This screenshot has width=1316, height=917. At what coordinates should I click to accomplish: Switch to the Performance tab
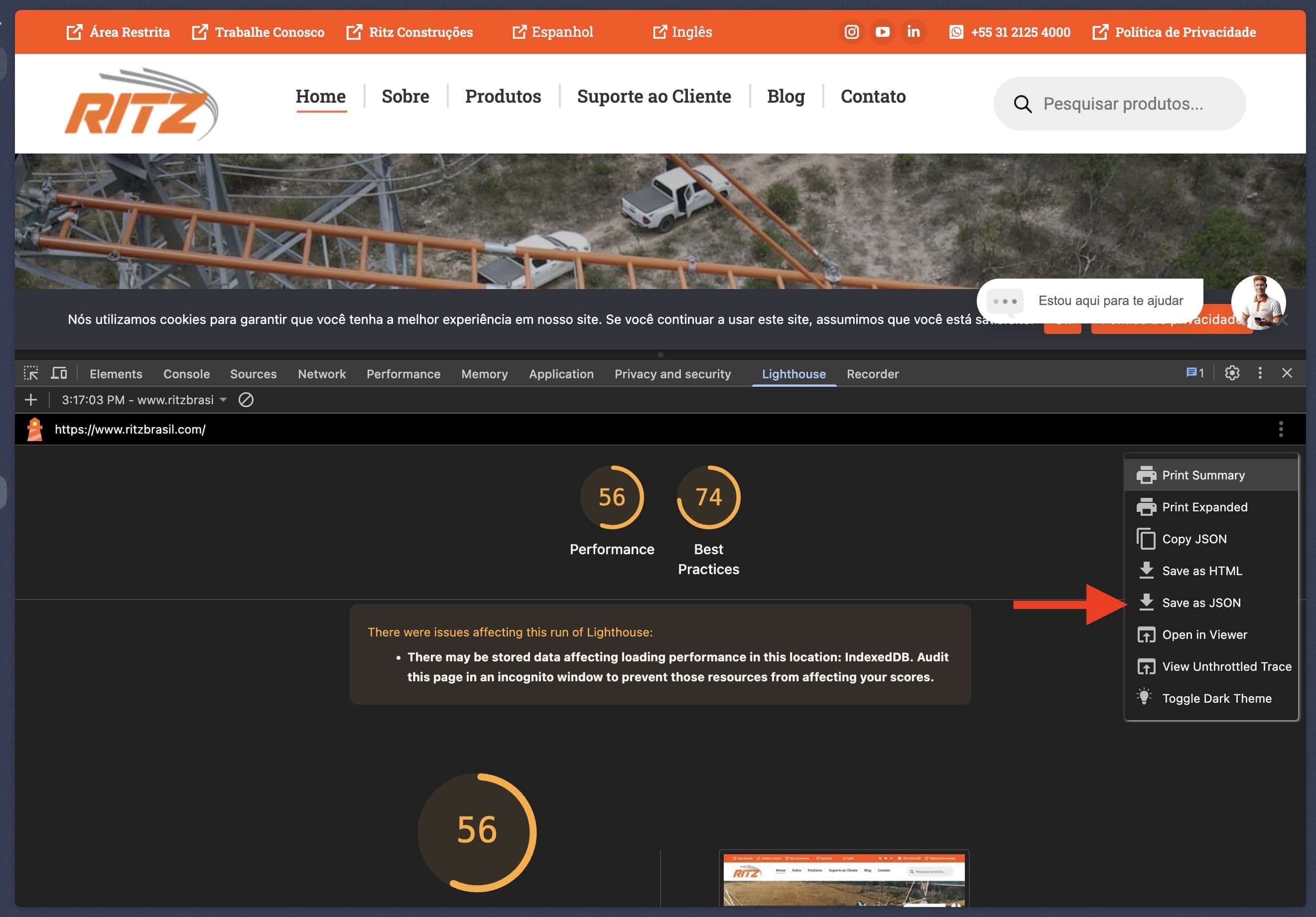pyautogui.click(x=403, y=374)
